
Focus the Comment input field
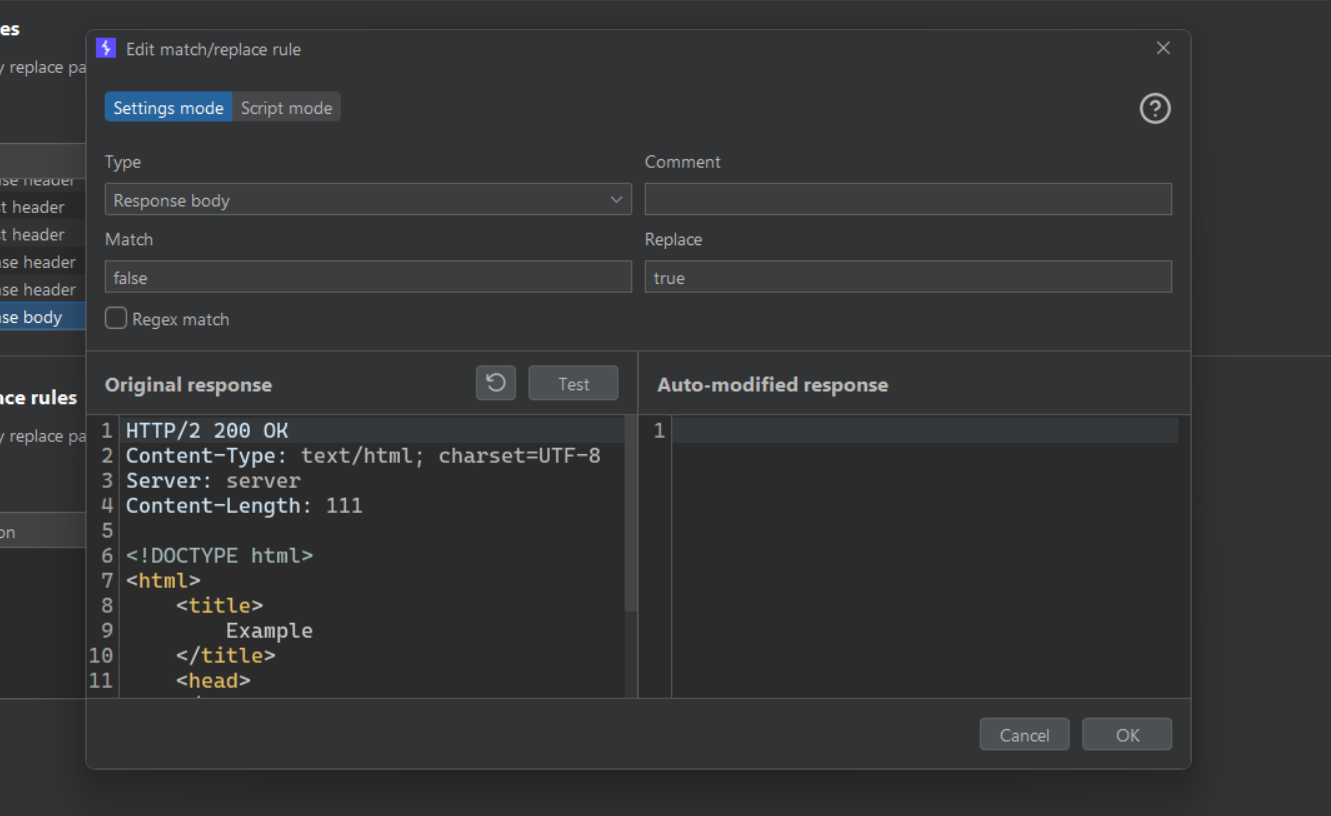907,200
